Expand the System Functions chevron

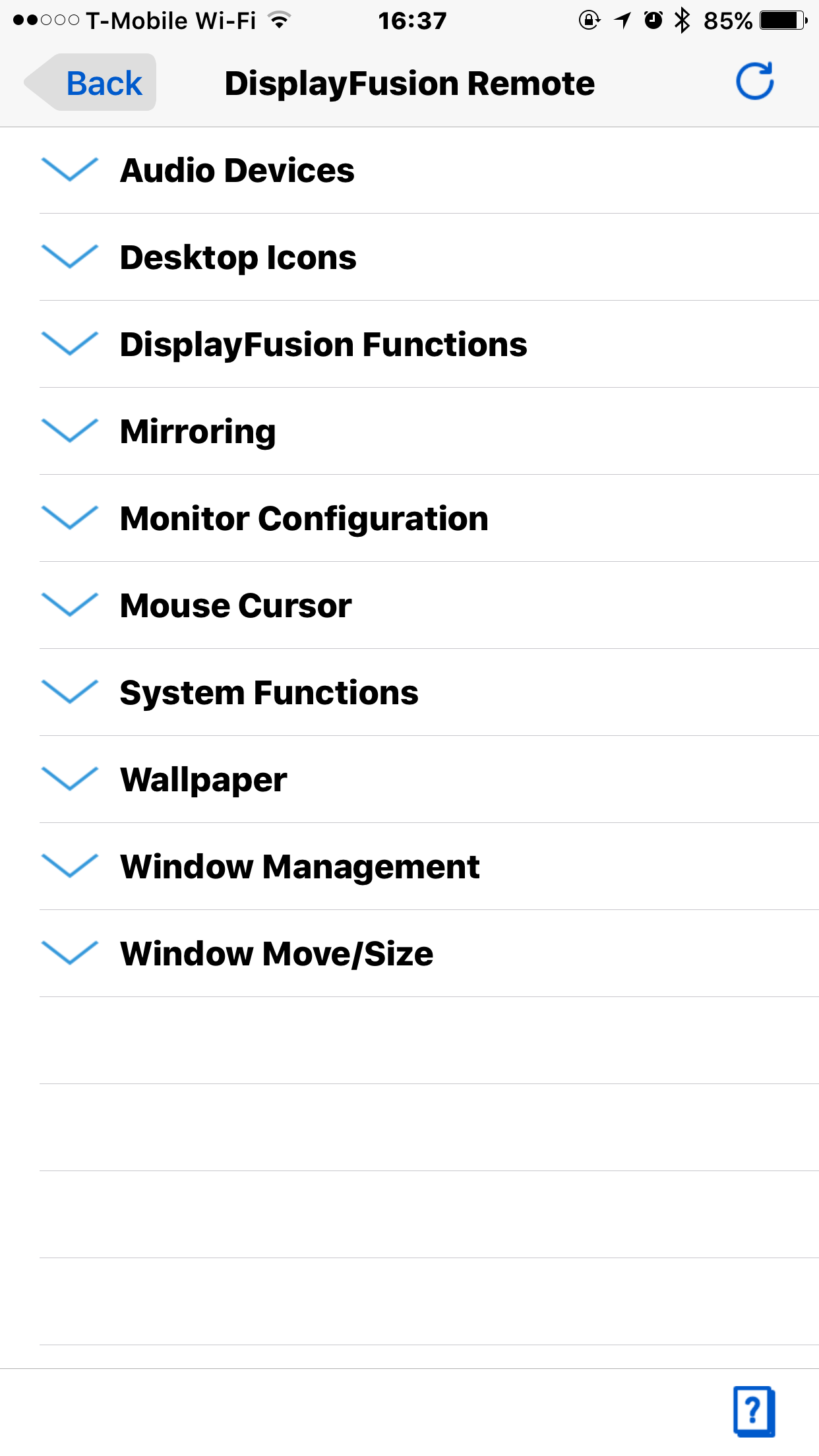point(69,692)
